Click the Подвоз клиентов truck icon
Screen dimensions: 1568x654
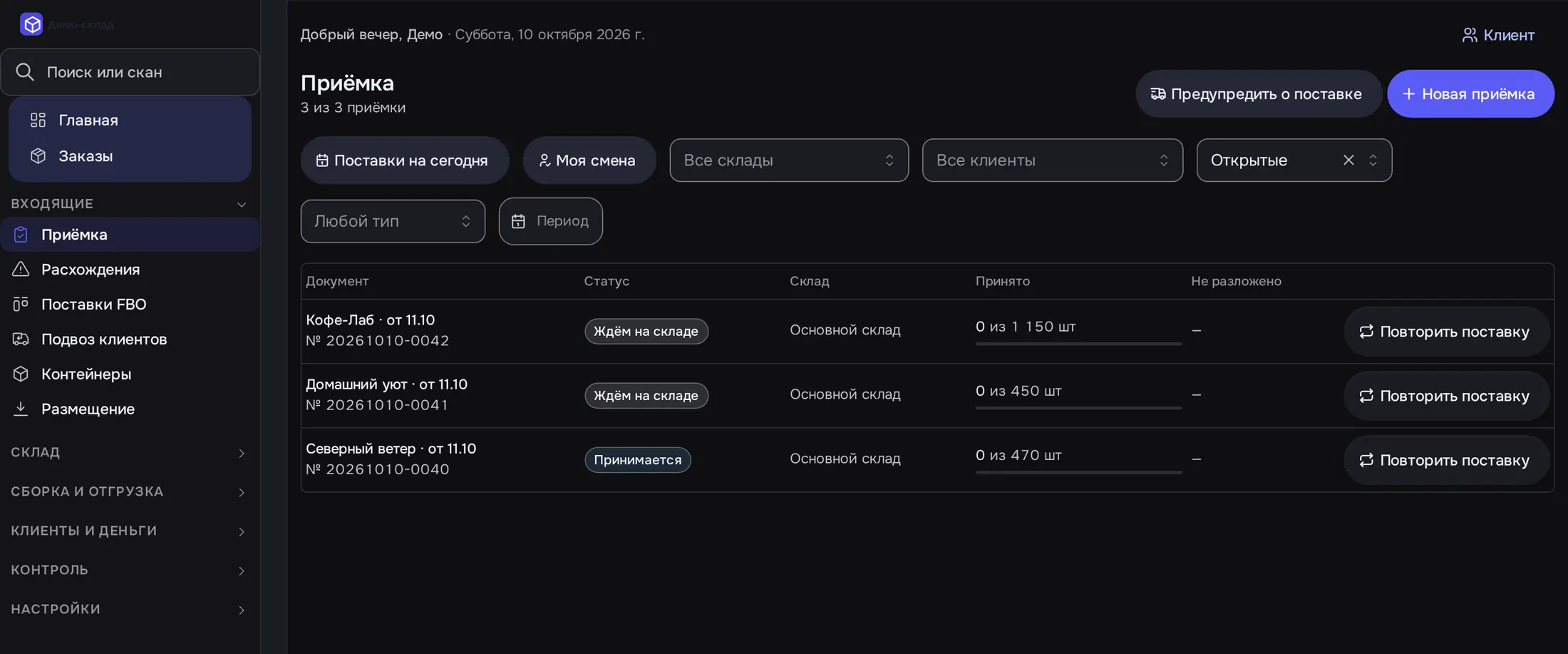pyautogui.click(x=21, y=339)
